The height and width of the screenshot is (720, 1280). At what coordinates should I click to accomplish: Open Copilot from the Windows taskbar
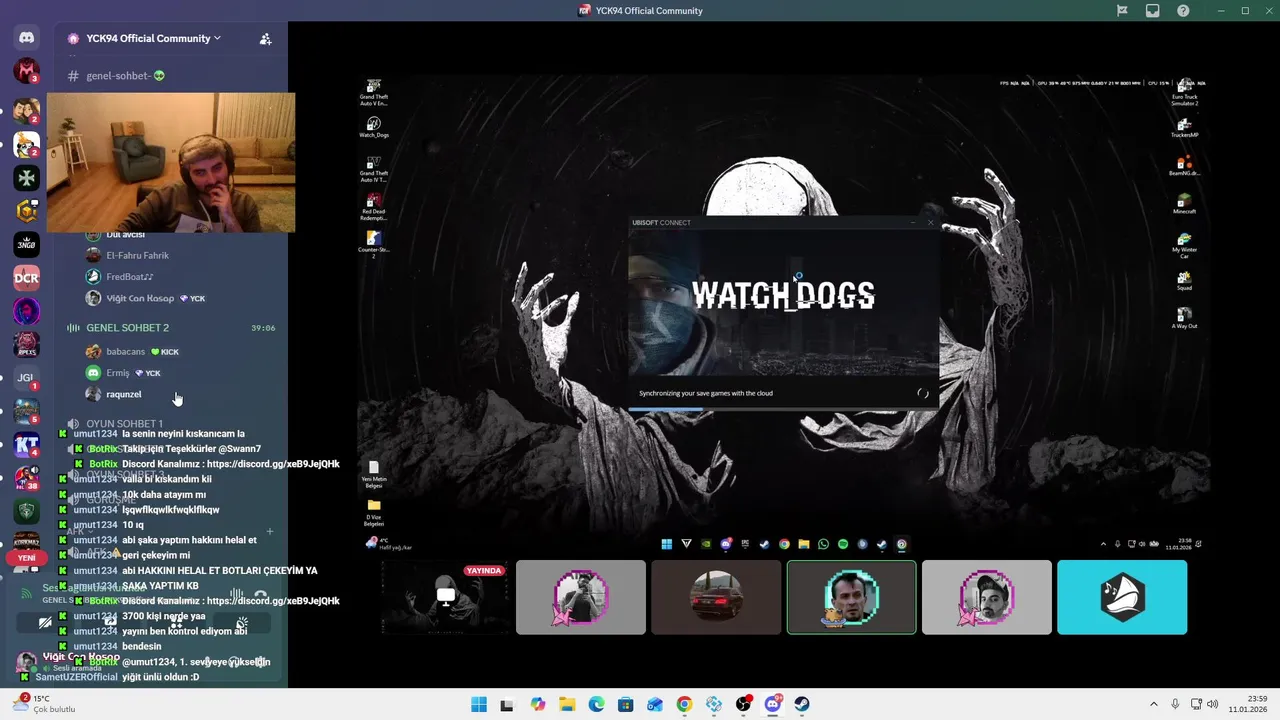click(x=538, y=704)
